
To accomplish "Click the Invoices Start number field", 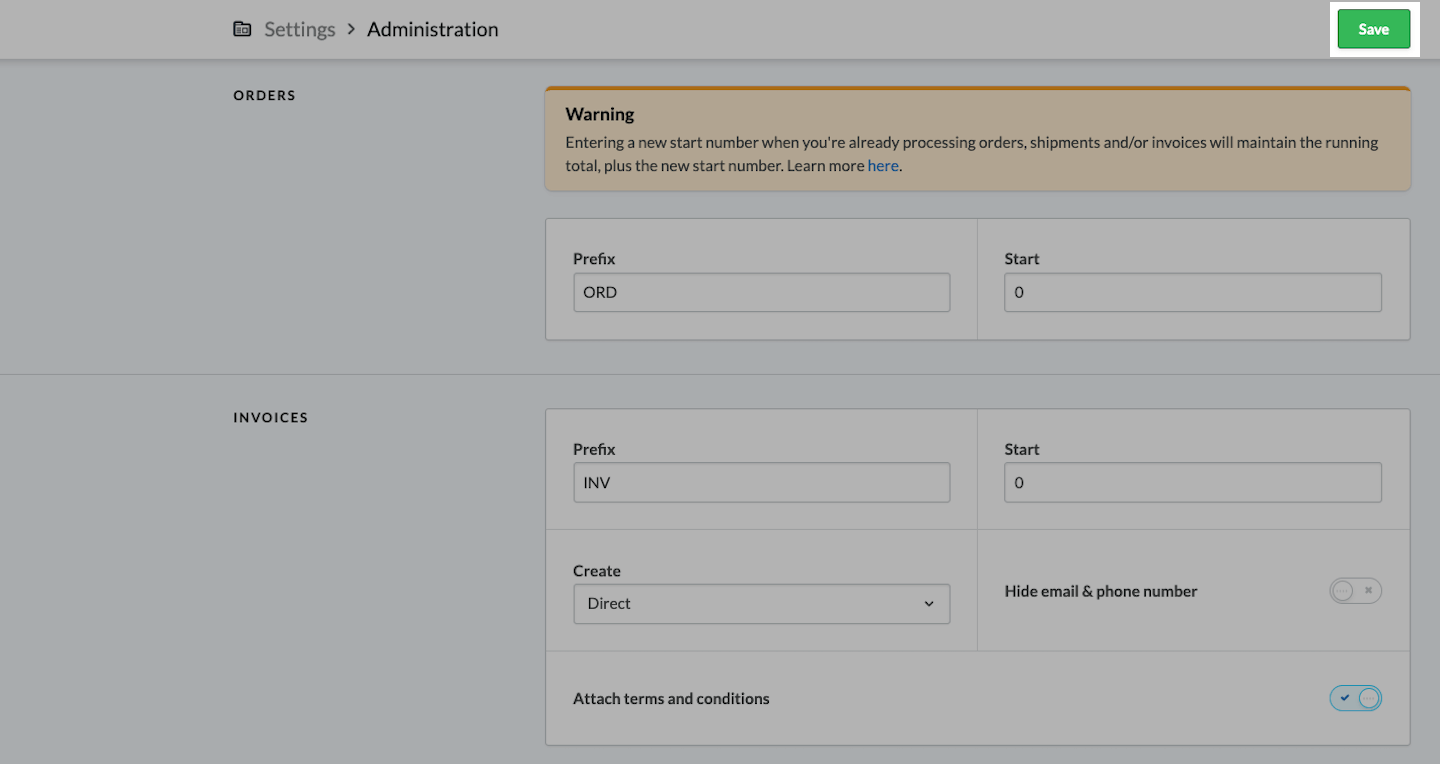I will click(1192, 482).
